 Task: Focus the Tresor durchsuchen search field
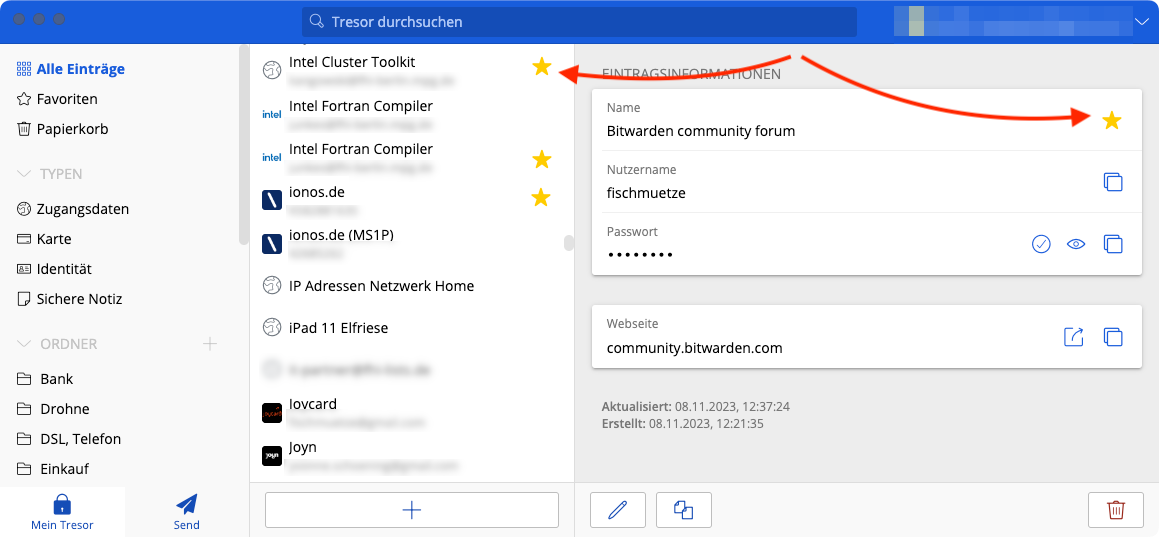[x=579, y=21]
